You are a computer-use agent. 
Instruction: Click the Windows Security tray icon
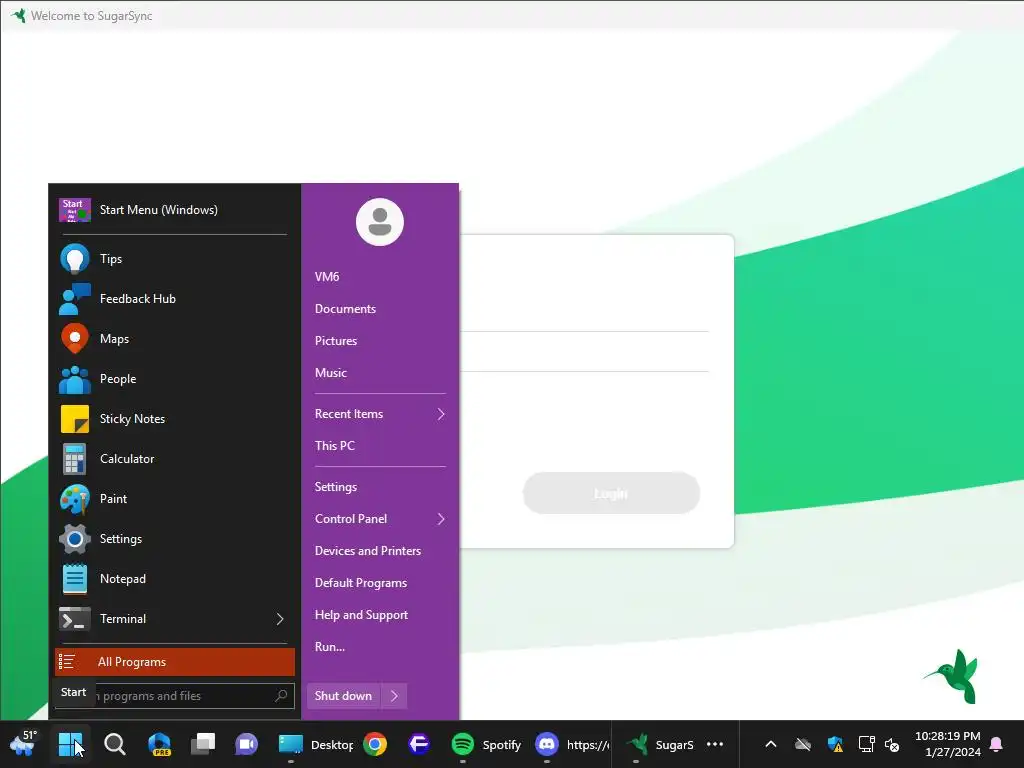(835, 744)
